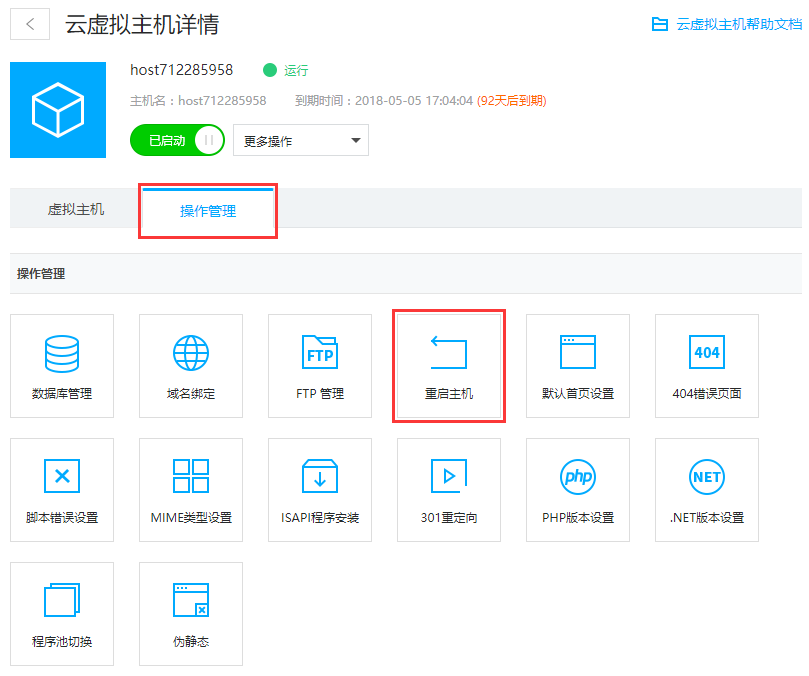Click the blue cube host icon
809x676 pixels.
click(x=58, y=110)
